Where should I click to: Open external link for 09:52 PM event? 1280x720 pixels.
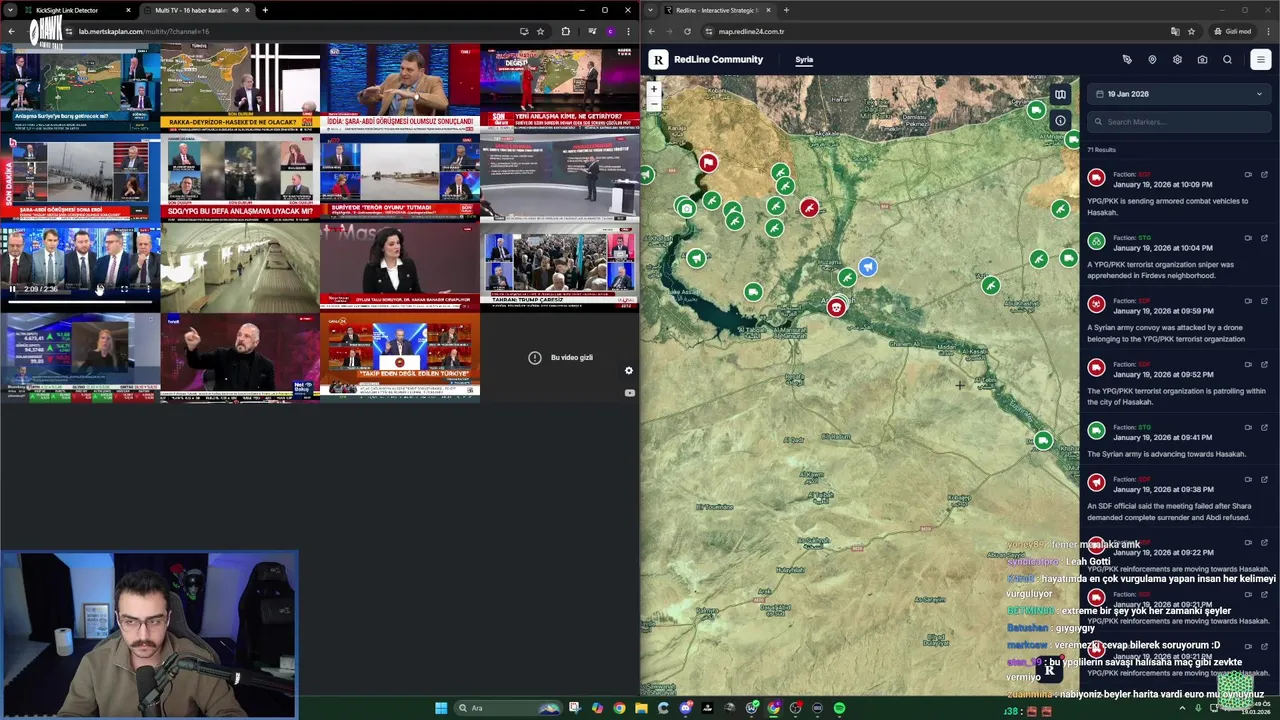[x=1264, y=364]
